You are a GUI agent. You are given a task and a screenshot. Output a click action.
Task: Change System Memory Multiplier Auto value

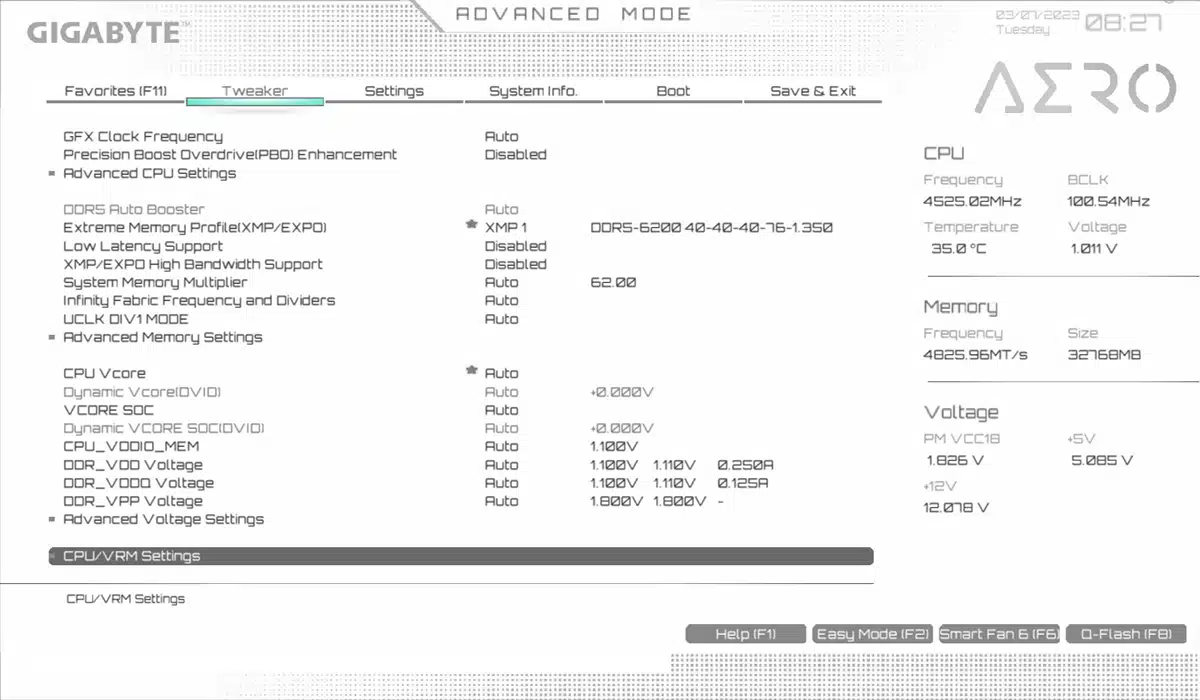[502, 282]
